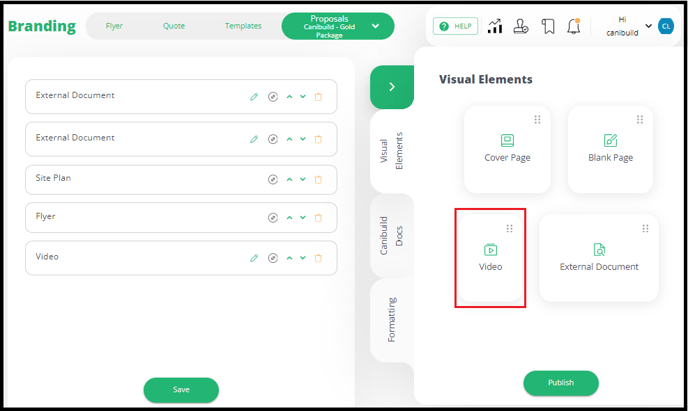The image size is (688, 411).
Task: Move second External Document row down
Action: point(303,139)
